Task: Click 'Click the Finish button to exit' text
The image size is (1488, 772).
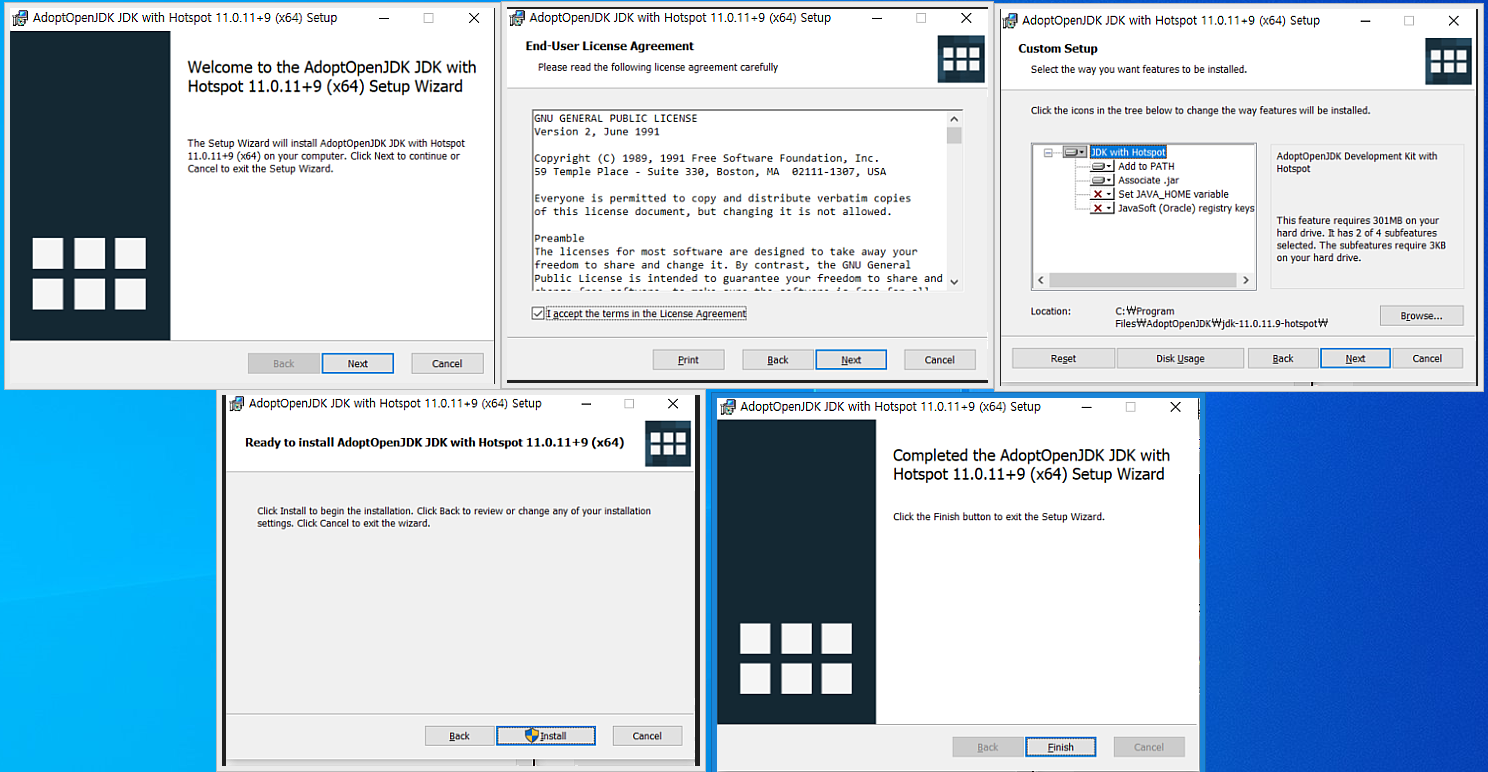Action: click(x=998, y=517)
